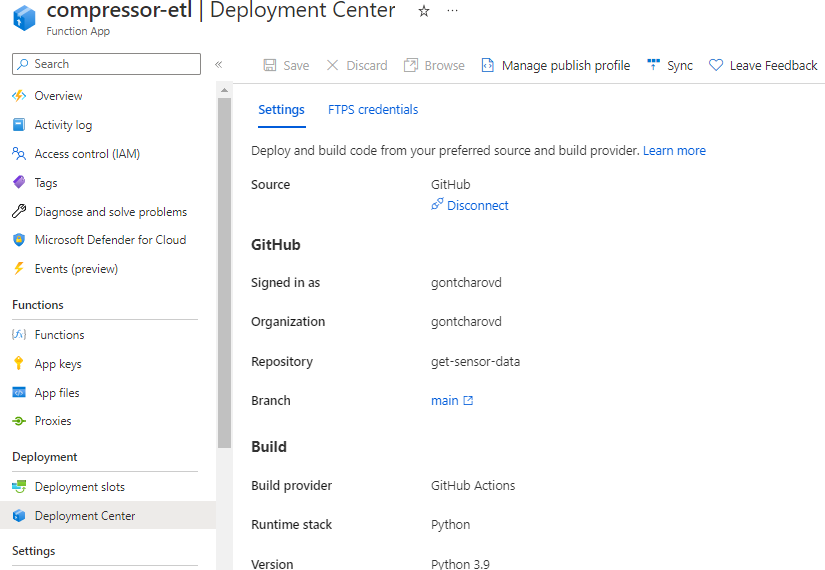The height and width of the screenshot is (570, 825).
Task: Click the Overview lightning icon
Action: (19, 96)
